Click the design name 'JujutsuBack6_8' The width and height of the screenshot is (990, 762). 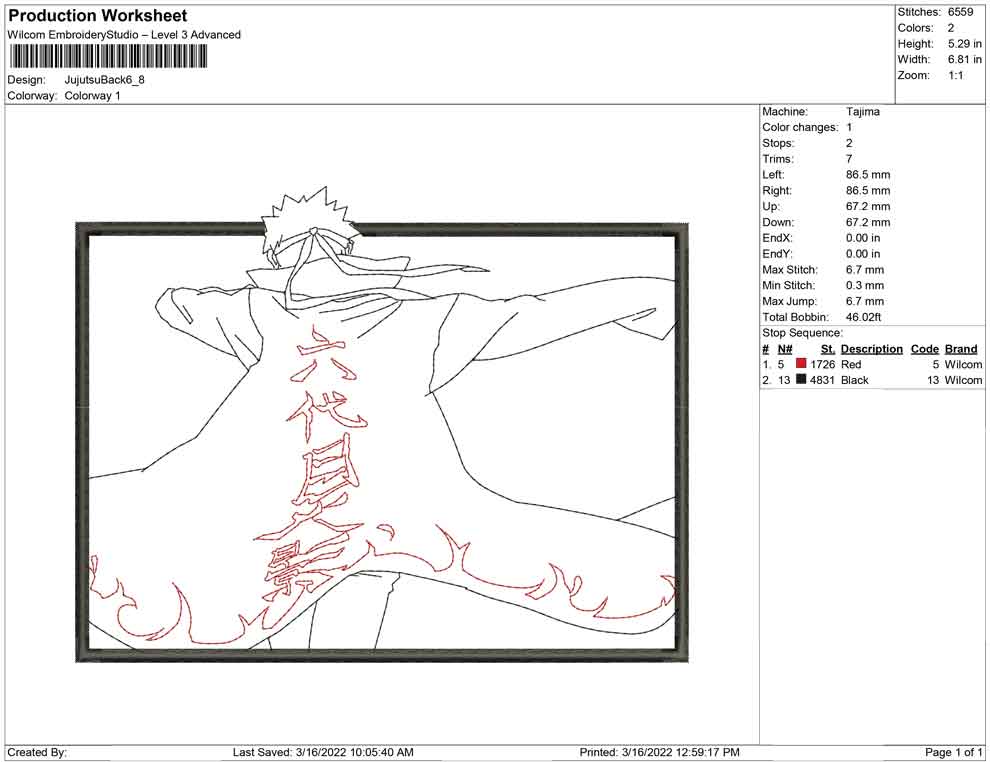point(104,80)
